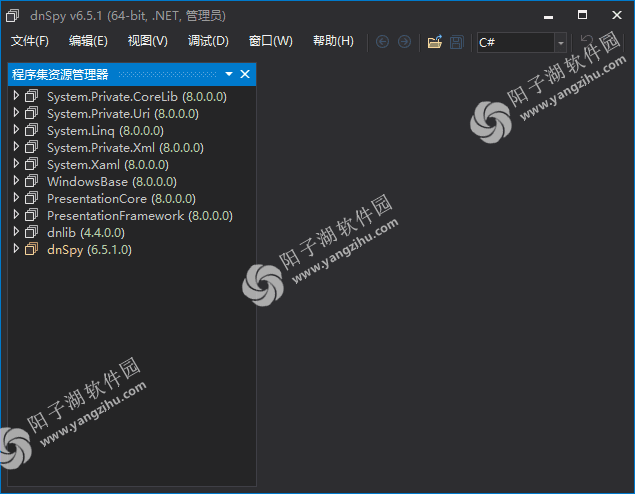Click the dnlib assembly icon
Viewport: 635px width, 494px height.
tap(32, 232)
